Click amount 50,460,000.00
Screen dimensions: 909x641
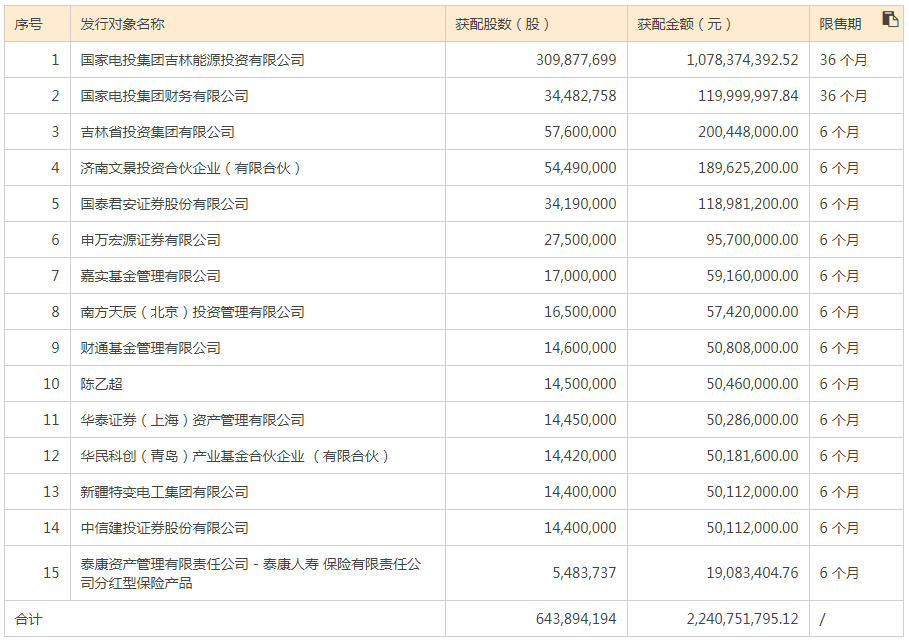point(752,384)
